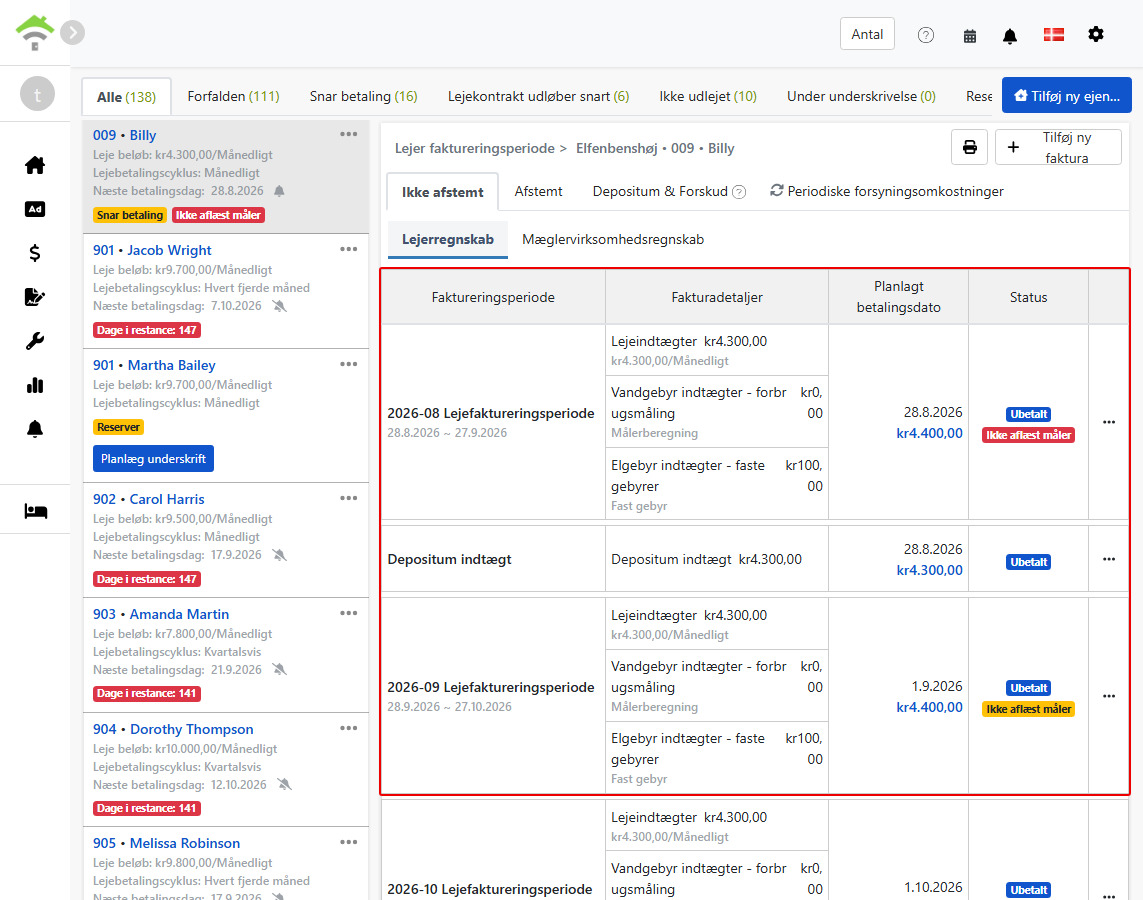Viewport: 1143px width, 900px height.
Task: Open tenant 902 • Carol Harris
Action: click(x=148, y=499)
